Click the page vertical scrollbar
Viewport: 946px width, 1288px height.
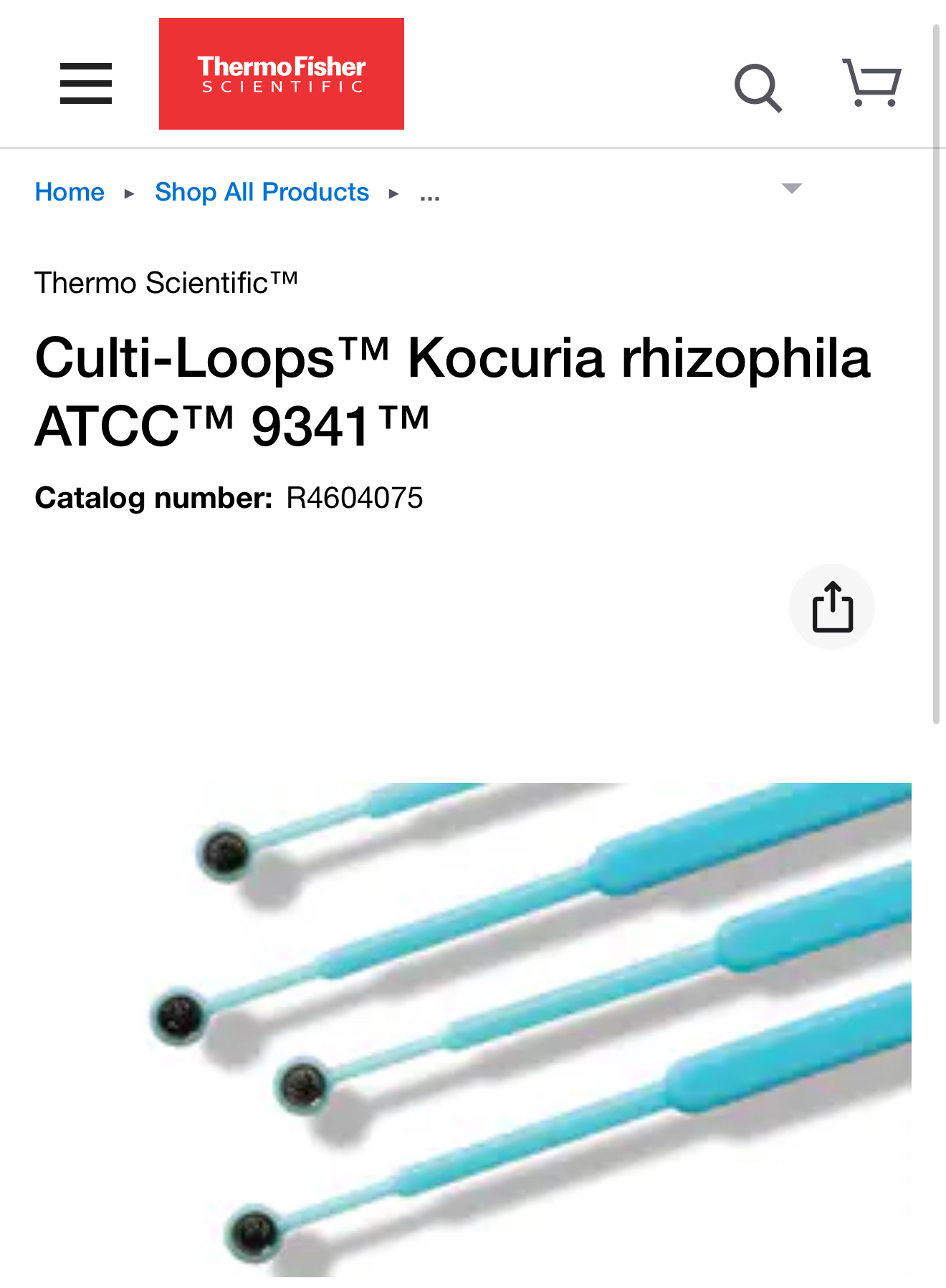click(936, 374)
